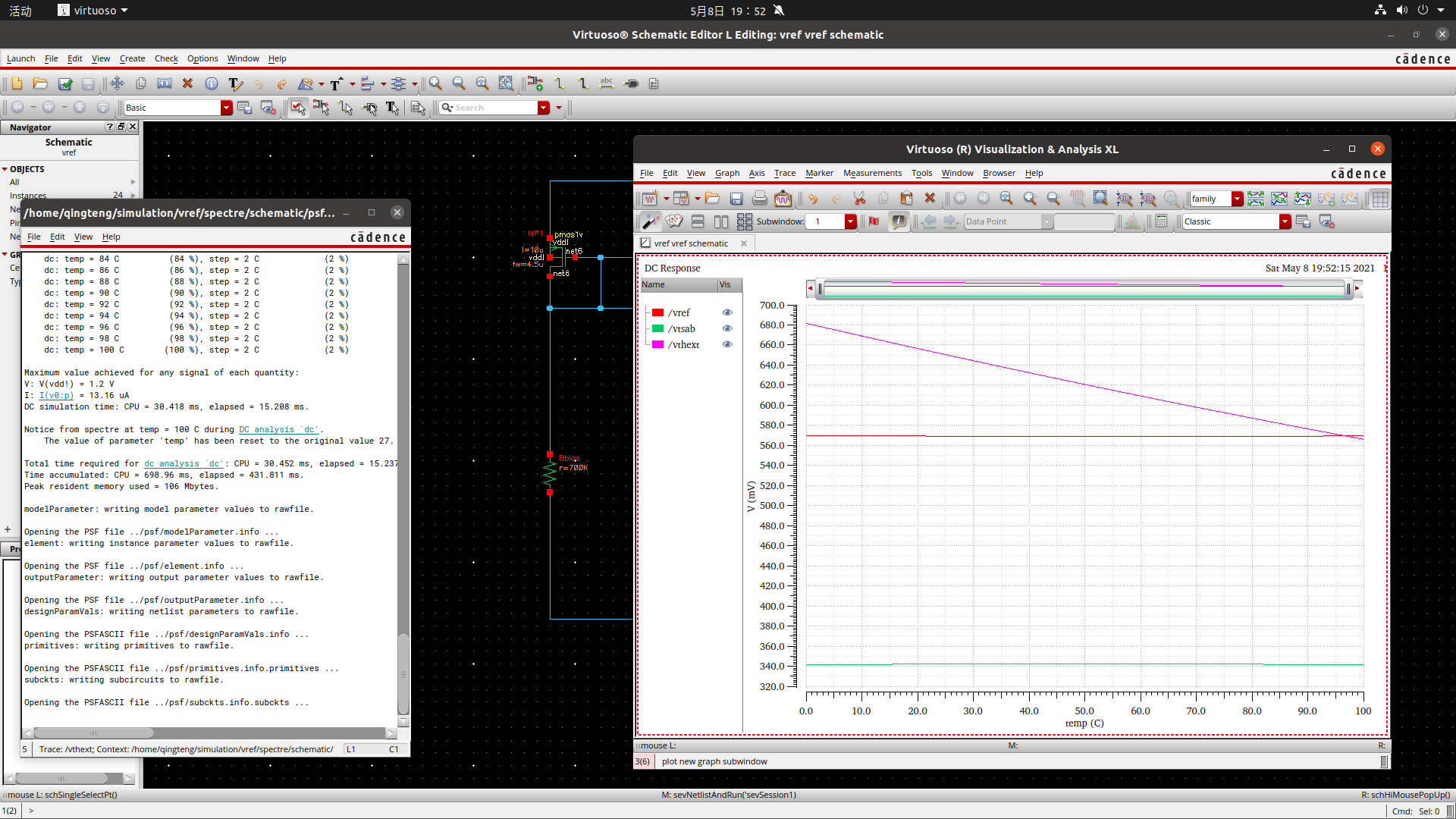Click the Paste clipboard icon in Visualization toolbar

[906, 199]
